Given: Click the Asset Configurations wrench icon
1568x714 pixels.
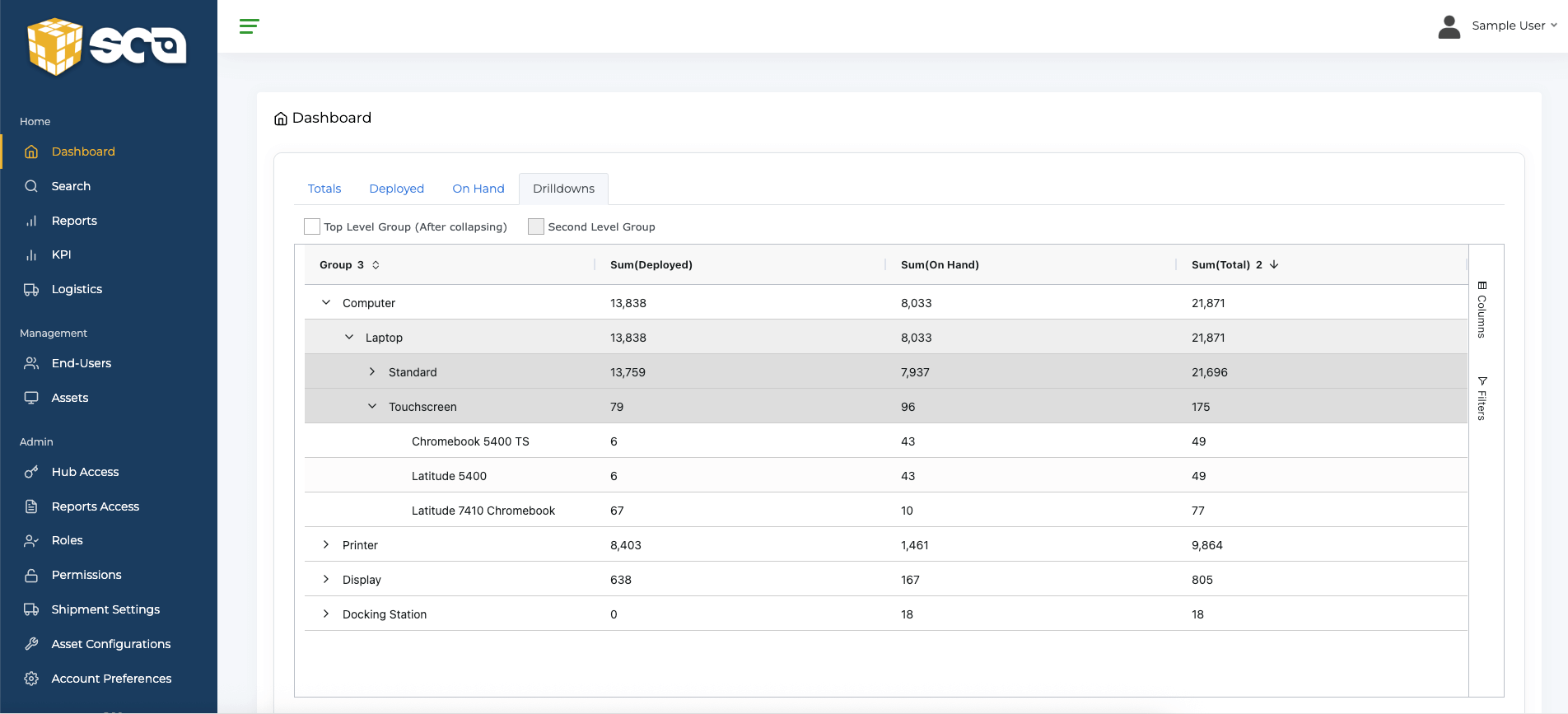Looking at the screenshot, I should coord(31,644).
